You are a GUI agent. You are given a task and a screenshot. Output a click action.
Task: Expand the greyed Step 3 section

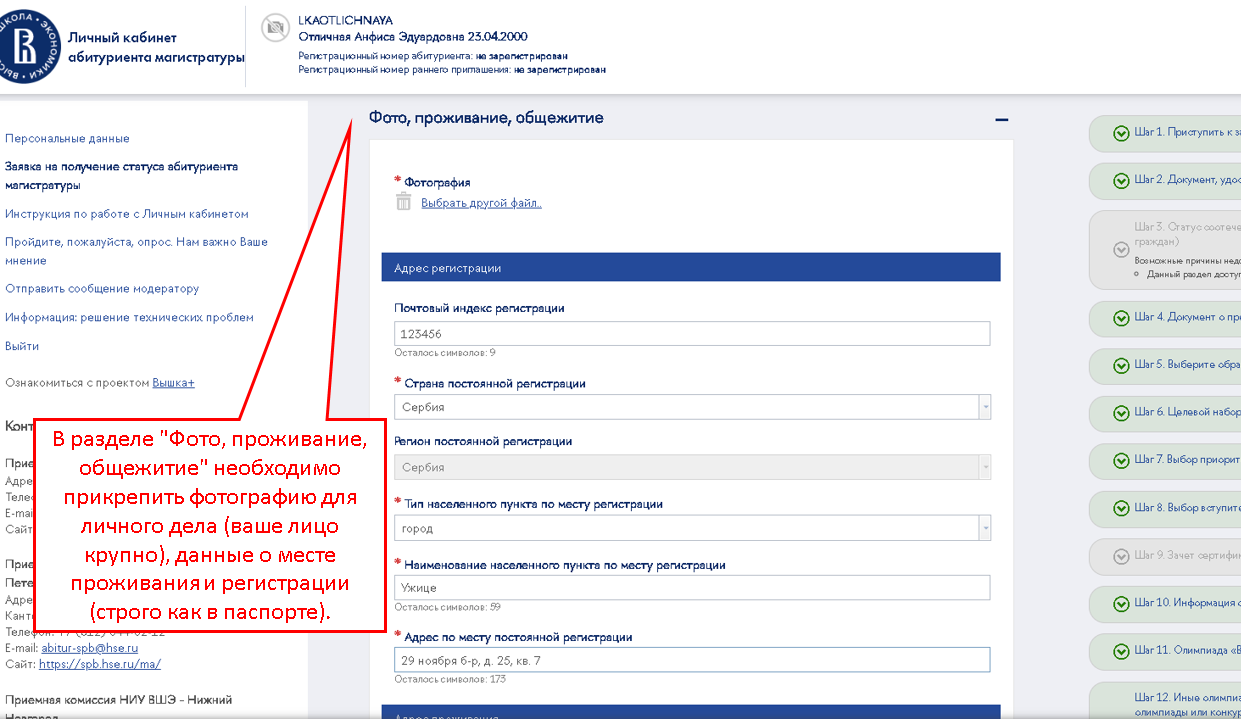click(1121, 250)
